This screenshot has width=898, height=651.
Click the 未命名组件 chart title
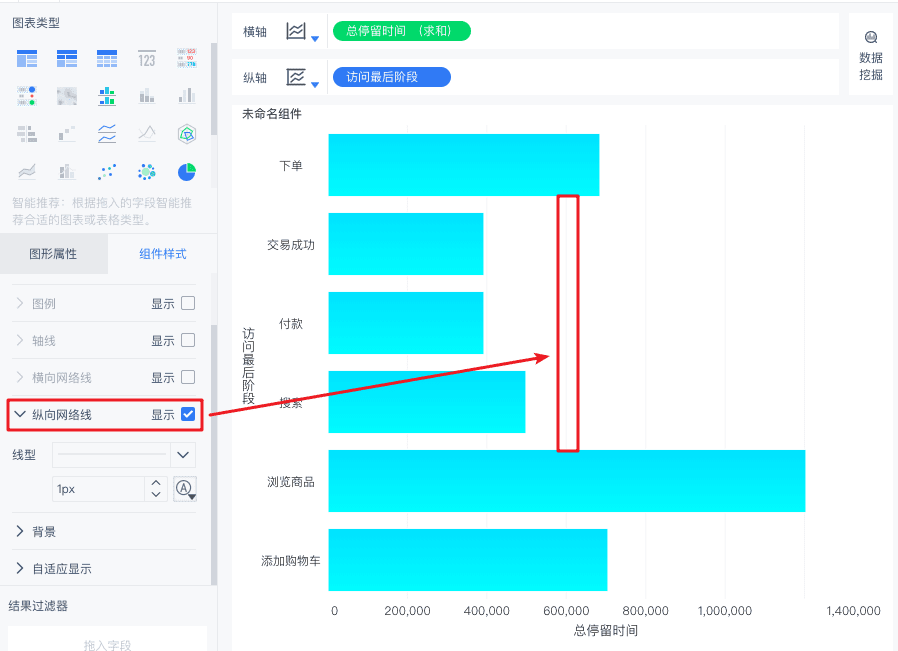(x=271, y=114)
